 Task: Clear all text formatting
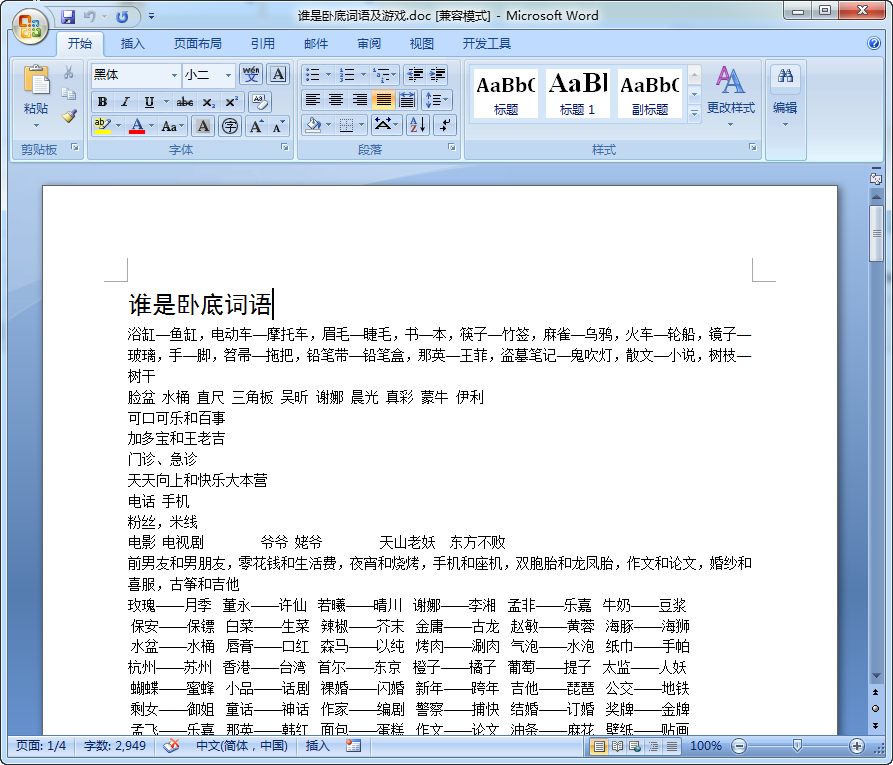point(260,103)
